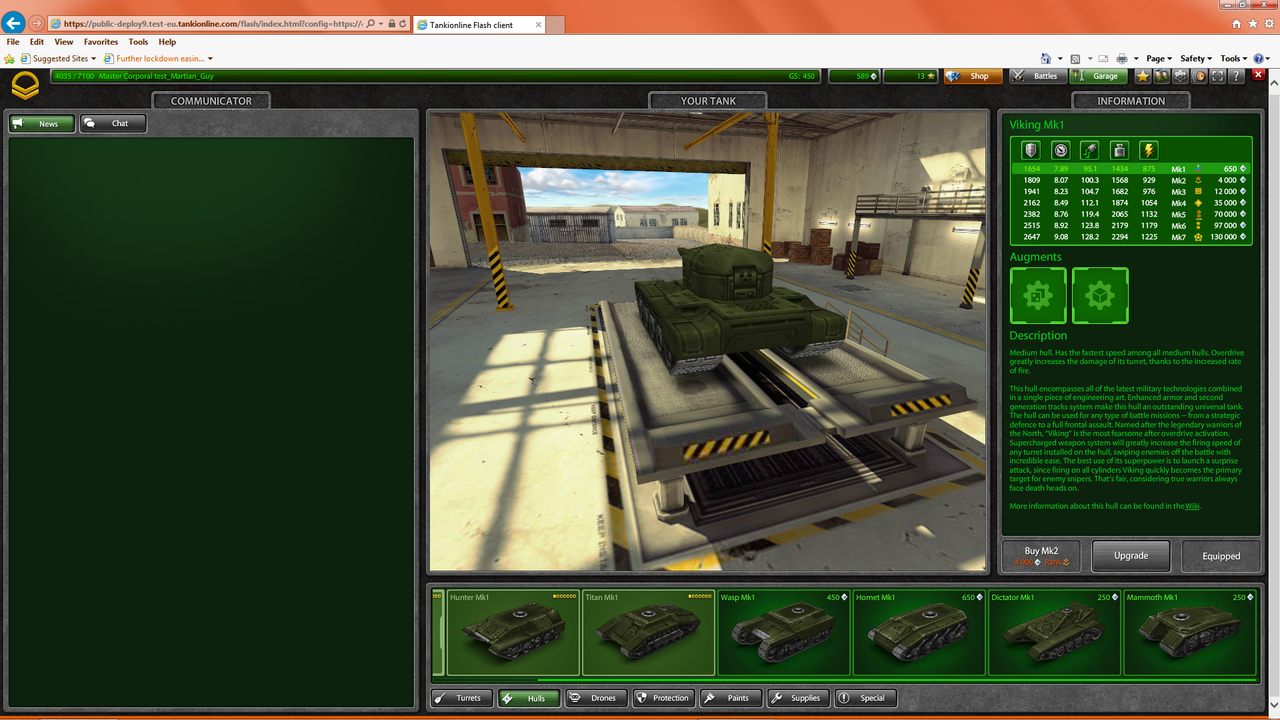Open the IE help icon in command bar
The height and width of the screenshot is (720, 1280).
tap(1258, 58)
